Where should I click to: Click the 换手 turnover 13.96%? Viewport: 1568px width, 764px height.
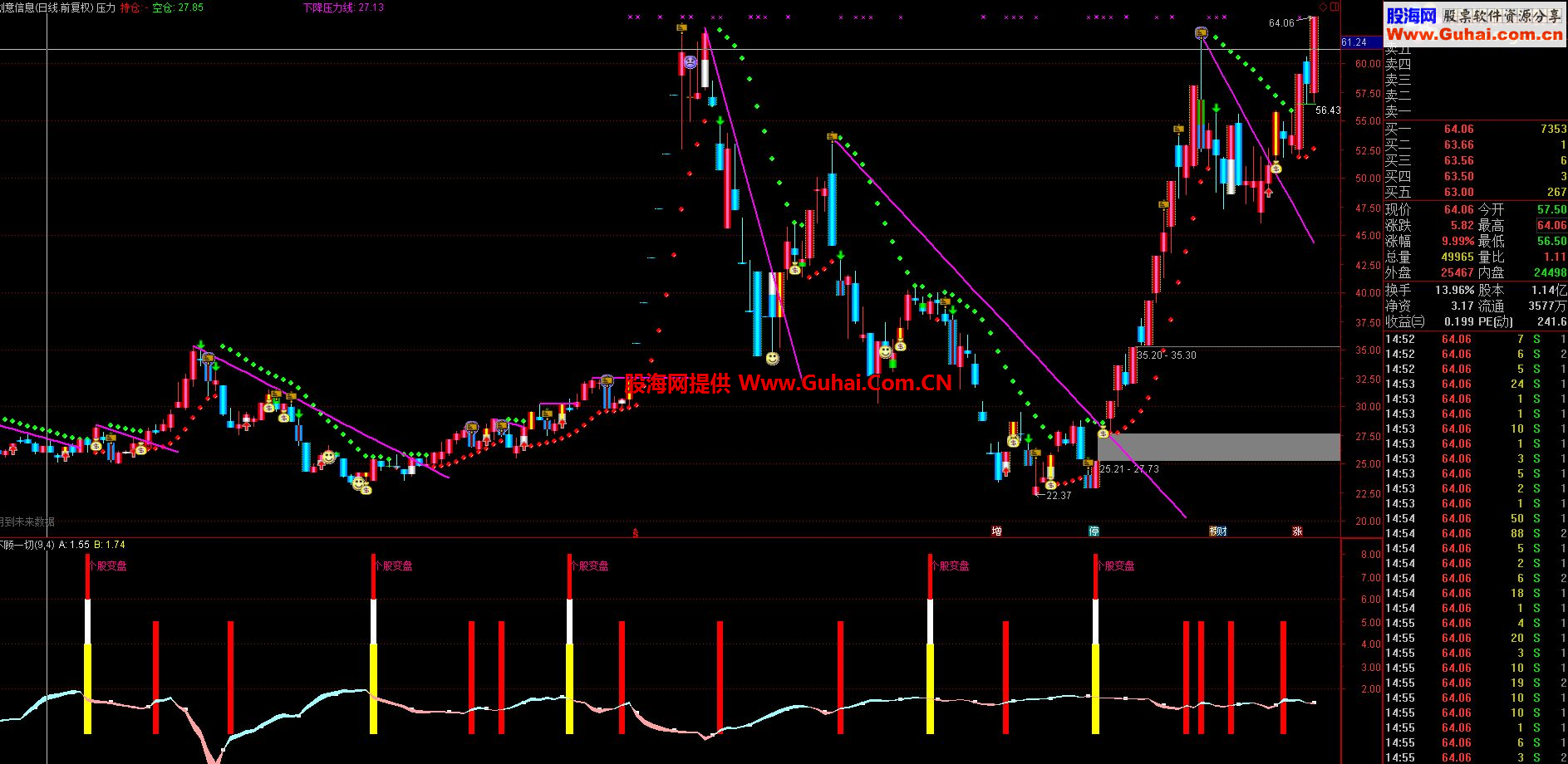(1454, 291)
